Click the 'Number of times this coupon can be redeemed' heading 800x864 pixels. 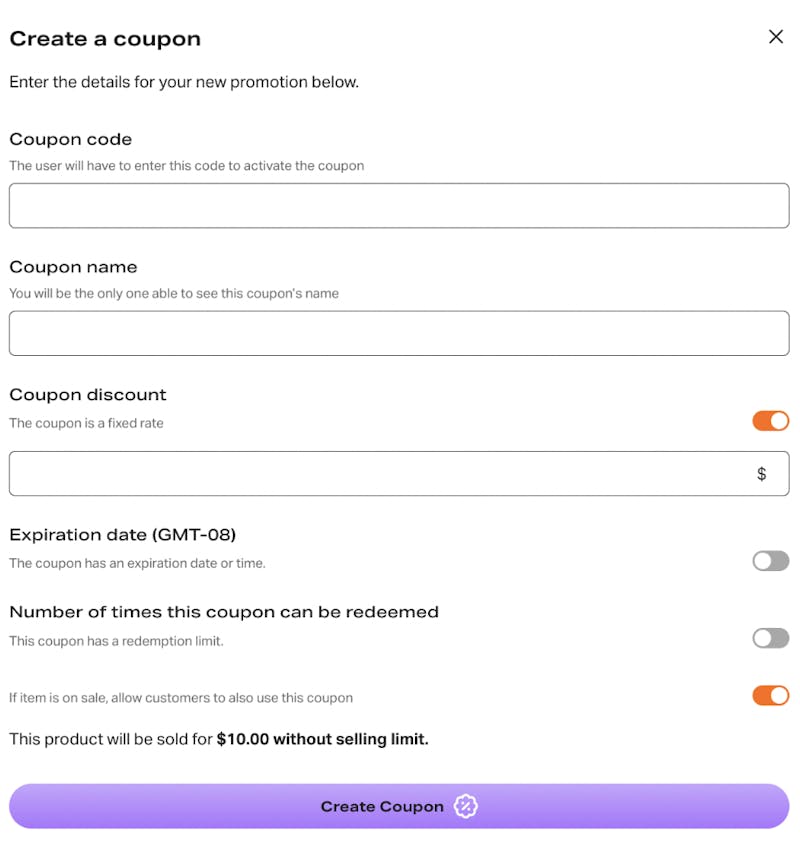tap(224, 612)
